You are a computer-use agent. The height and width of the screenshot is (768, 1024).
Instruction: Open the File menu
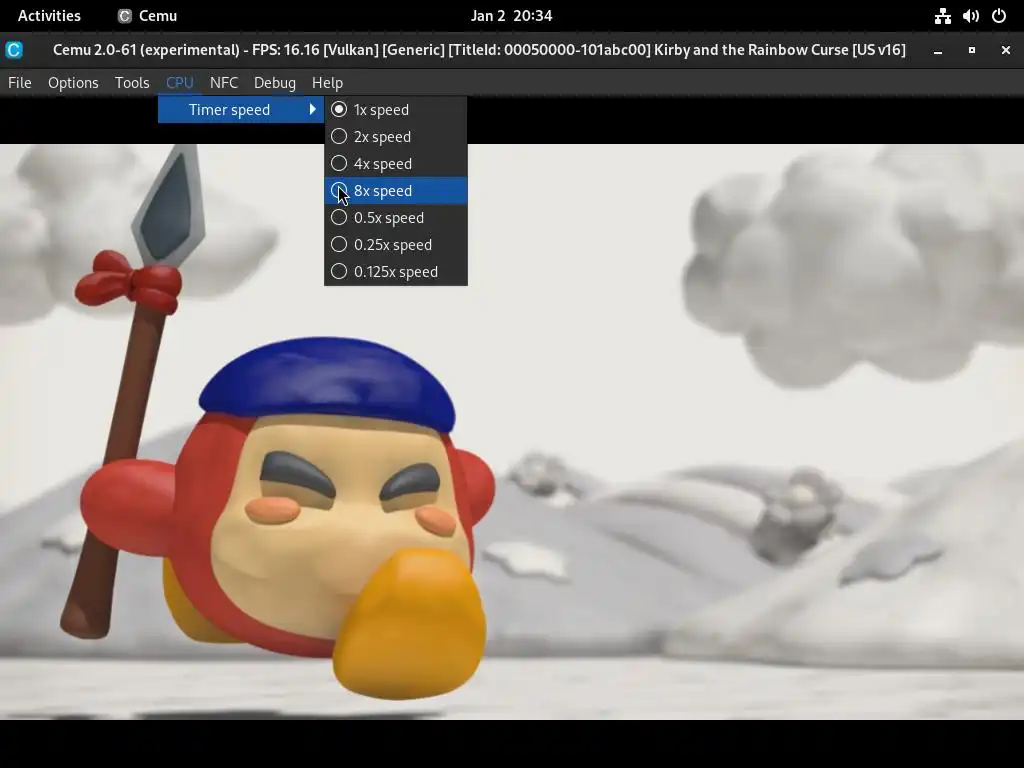(x=20, y=83)
